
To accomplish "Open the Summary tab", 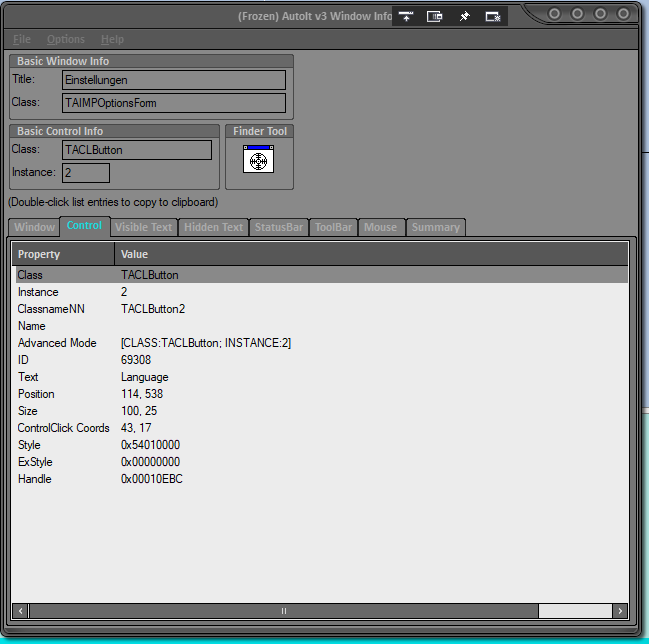I will click(435, 227).
